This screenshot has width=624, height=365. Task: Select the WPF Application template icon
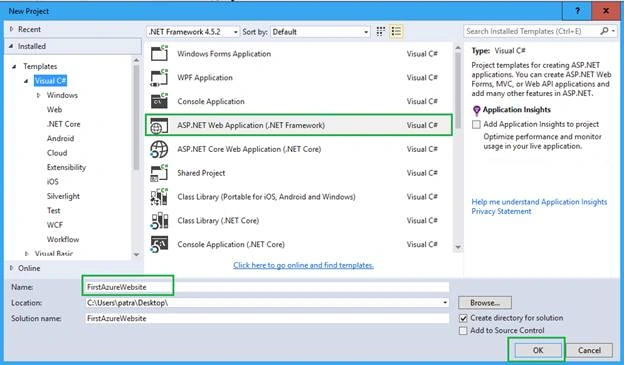pos(159,77)
